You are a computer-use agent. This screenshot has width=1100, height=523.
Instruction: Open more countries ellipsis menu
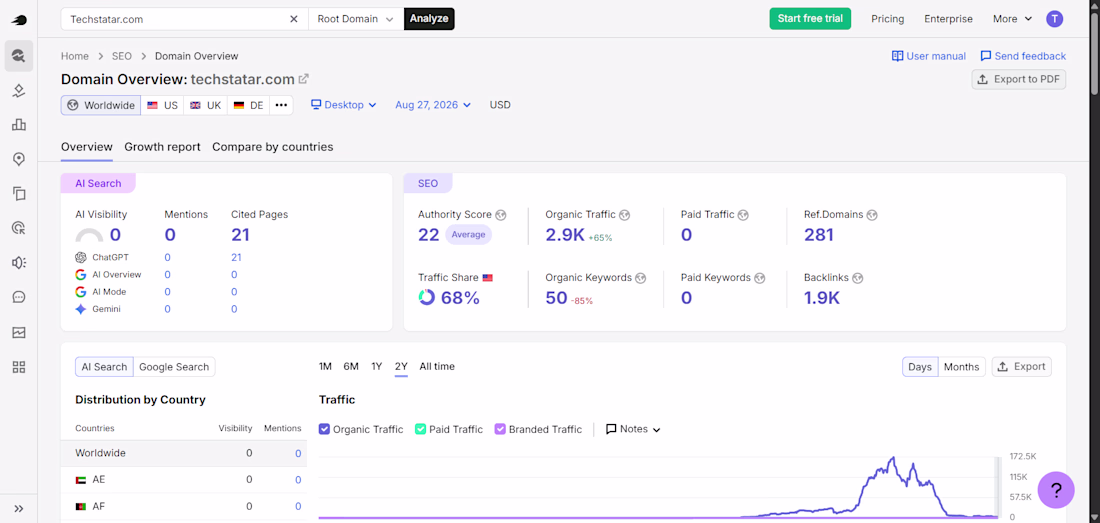[x=281, y=105]
